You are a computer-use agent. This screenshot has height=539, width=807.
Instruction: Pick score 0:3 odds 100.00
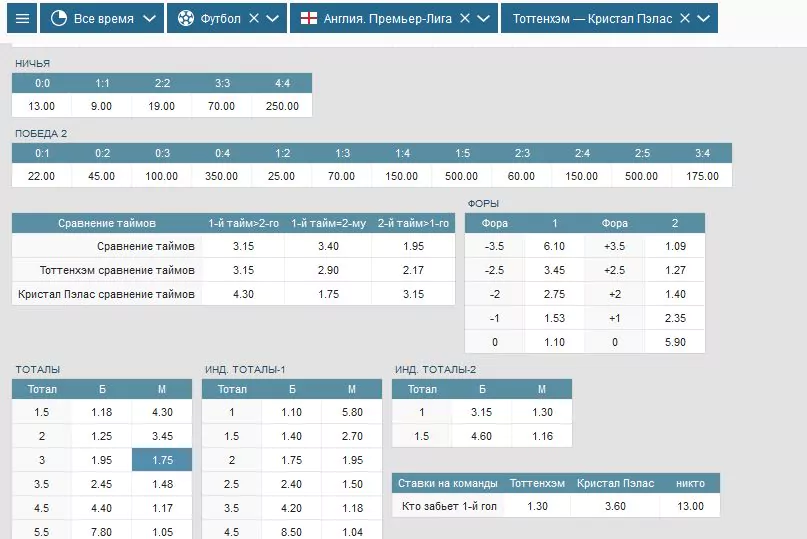point(162,176)
